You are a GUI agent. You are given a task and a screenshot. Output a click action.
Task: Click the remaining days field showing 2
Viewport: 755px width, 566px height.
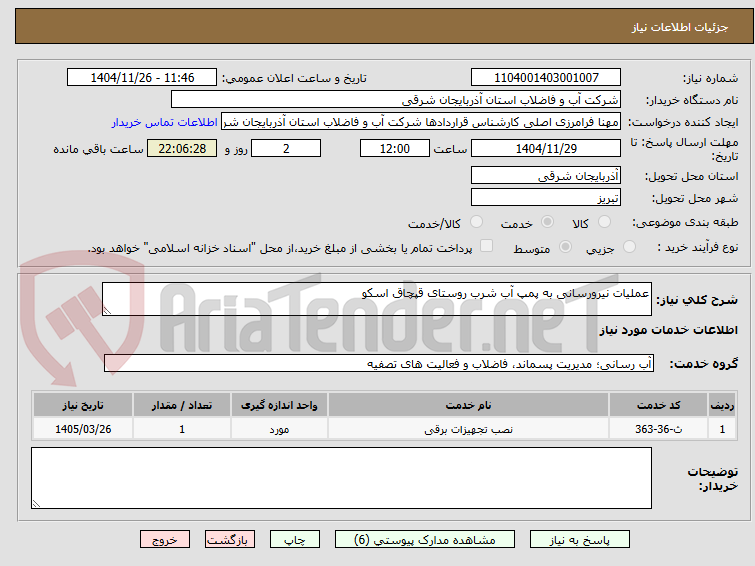[x=286, y=148]
